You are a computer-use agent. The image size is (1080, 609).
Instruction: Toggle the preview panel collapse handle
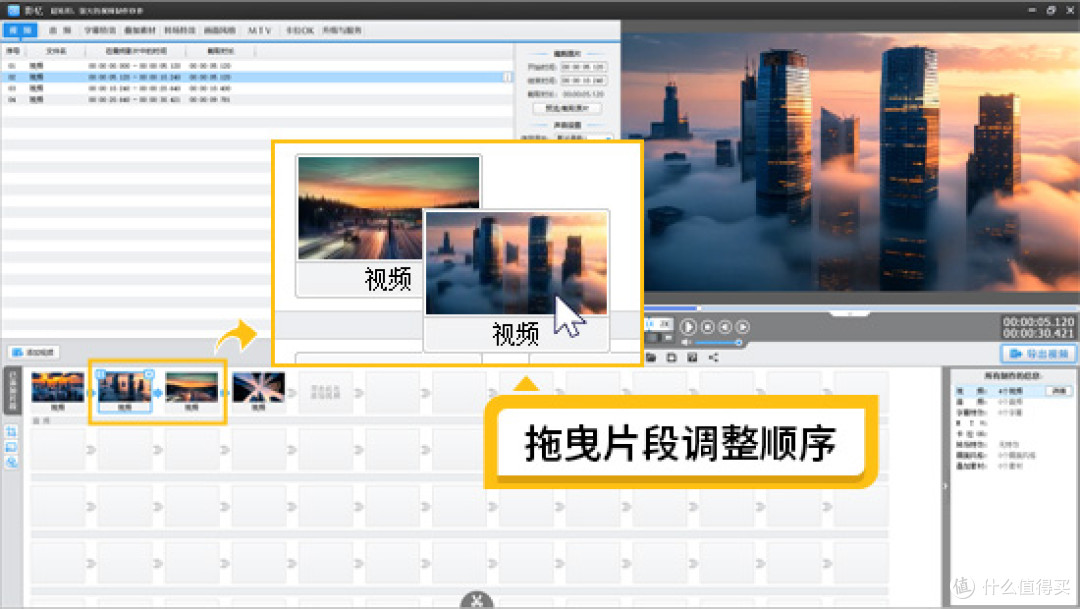pos(849,313)
